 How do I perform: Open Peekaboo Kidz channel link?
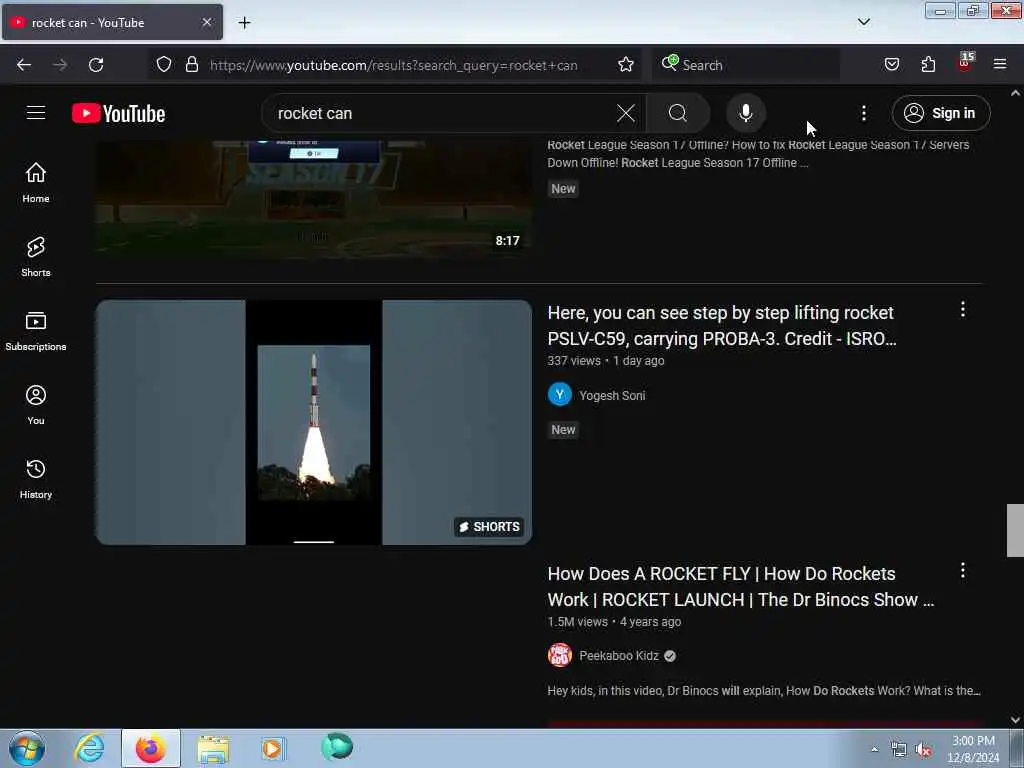pyautogui.click(x=619, y=656)
